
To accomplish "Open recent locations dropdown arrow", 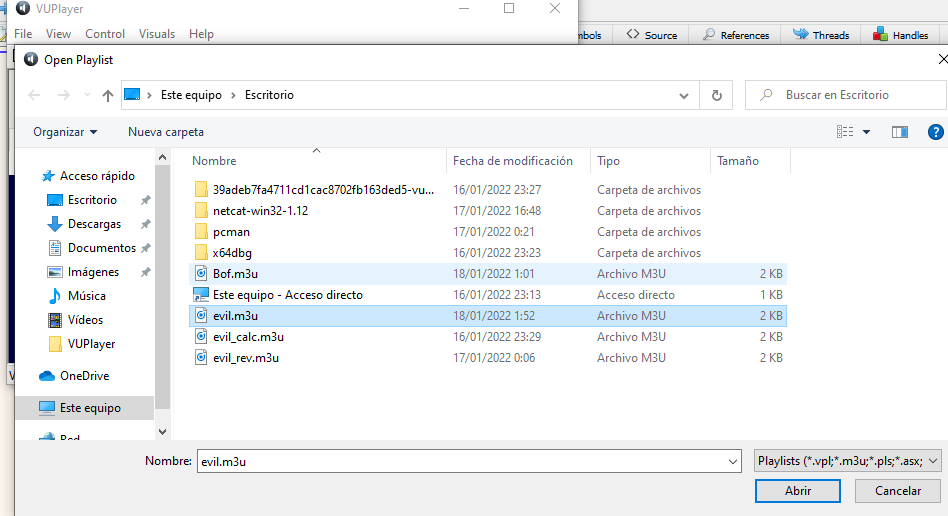I will pyautogui.click(x=87, y=95).
